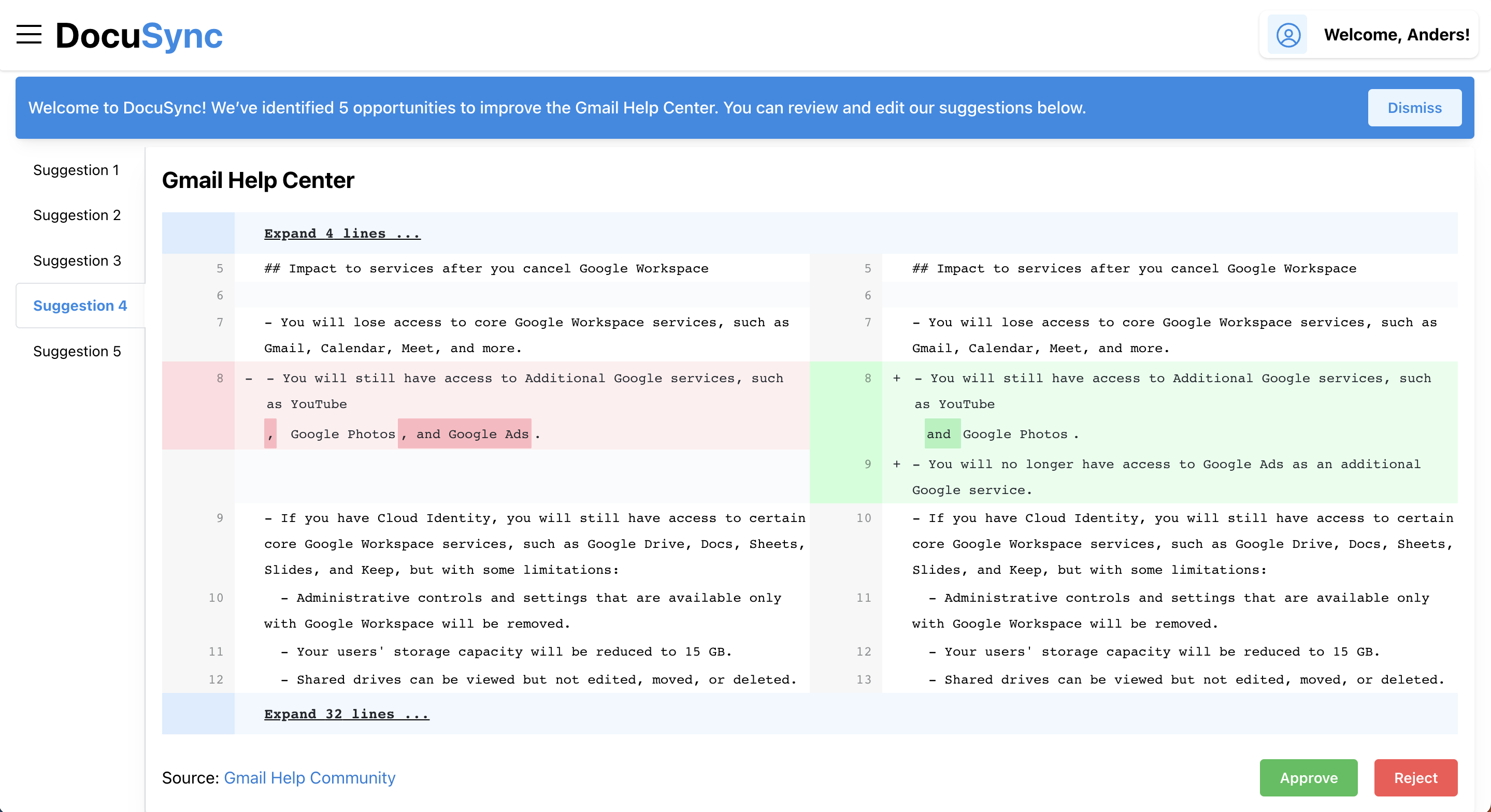The height and width of the screenshot is (812, 1491).
Task: Click removed text ', and Google Ads'
Action: [465, 433]
